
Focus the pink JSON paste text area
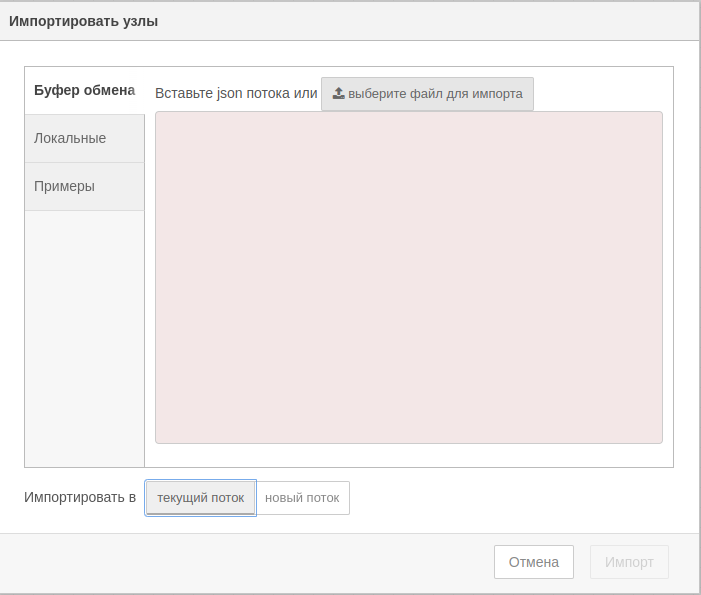coord(408,277)
